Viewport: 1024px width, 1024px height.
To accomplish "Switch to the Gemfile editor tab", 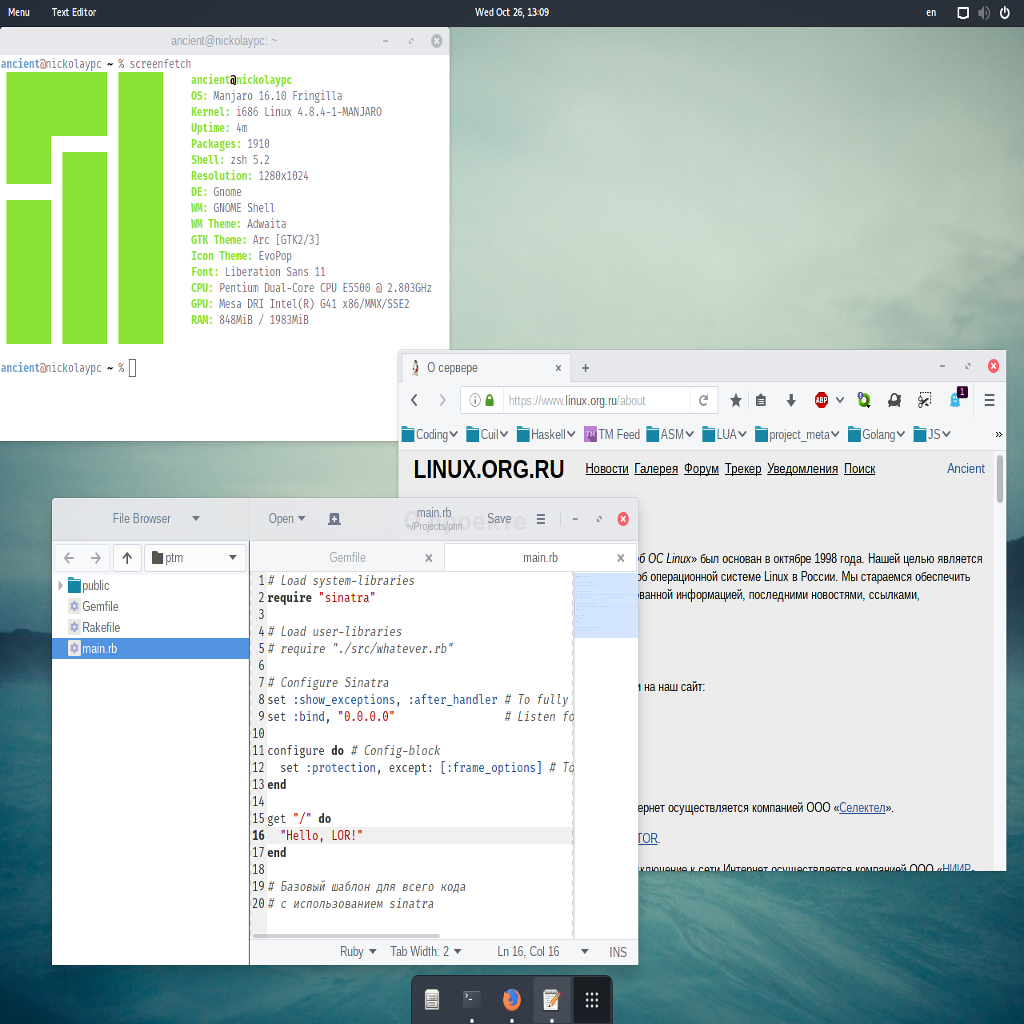I will 347,558.
